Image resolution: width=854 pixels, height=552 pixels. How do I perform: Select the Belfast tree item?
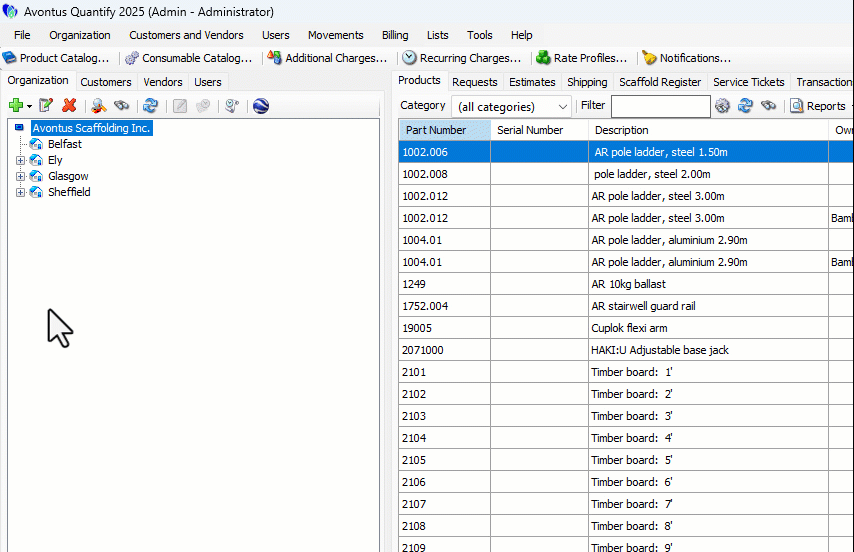64,144
